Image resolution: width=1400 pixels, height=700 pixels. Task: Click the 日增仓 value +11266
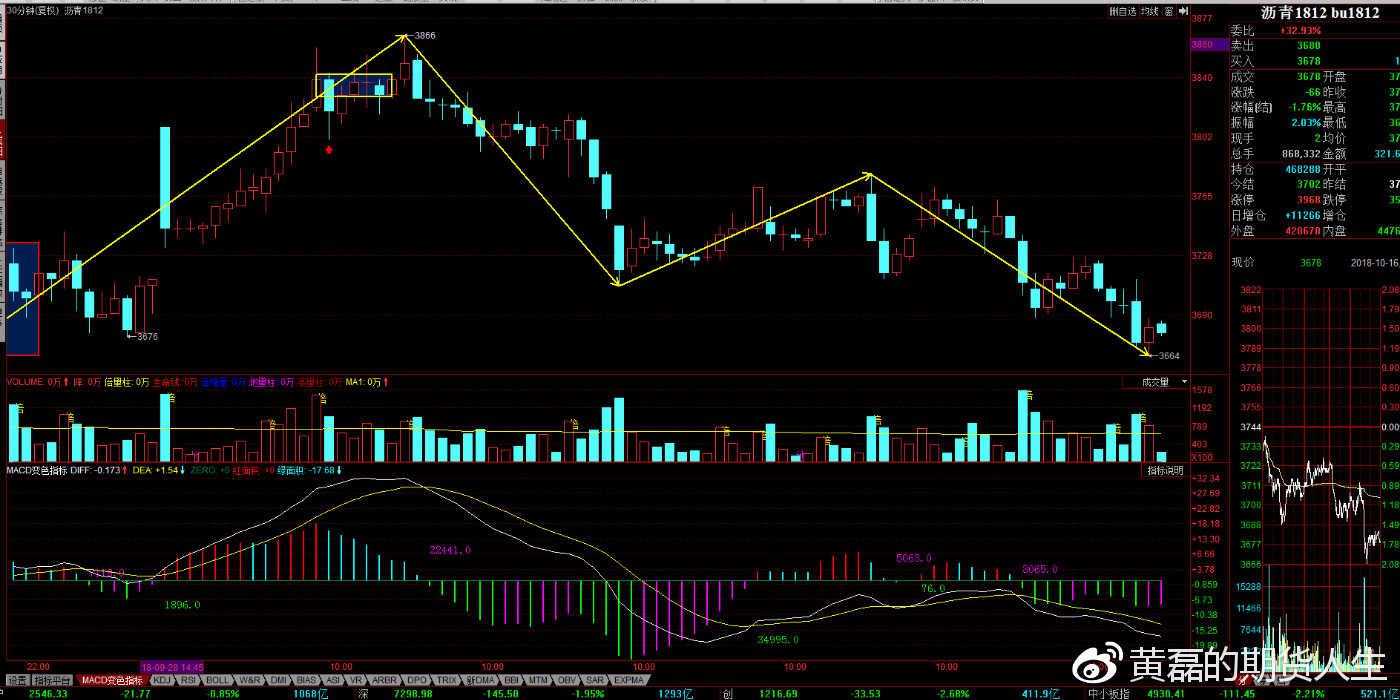point(1303,216)
